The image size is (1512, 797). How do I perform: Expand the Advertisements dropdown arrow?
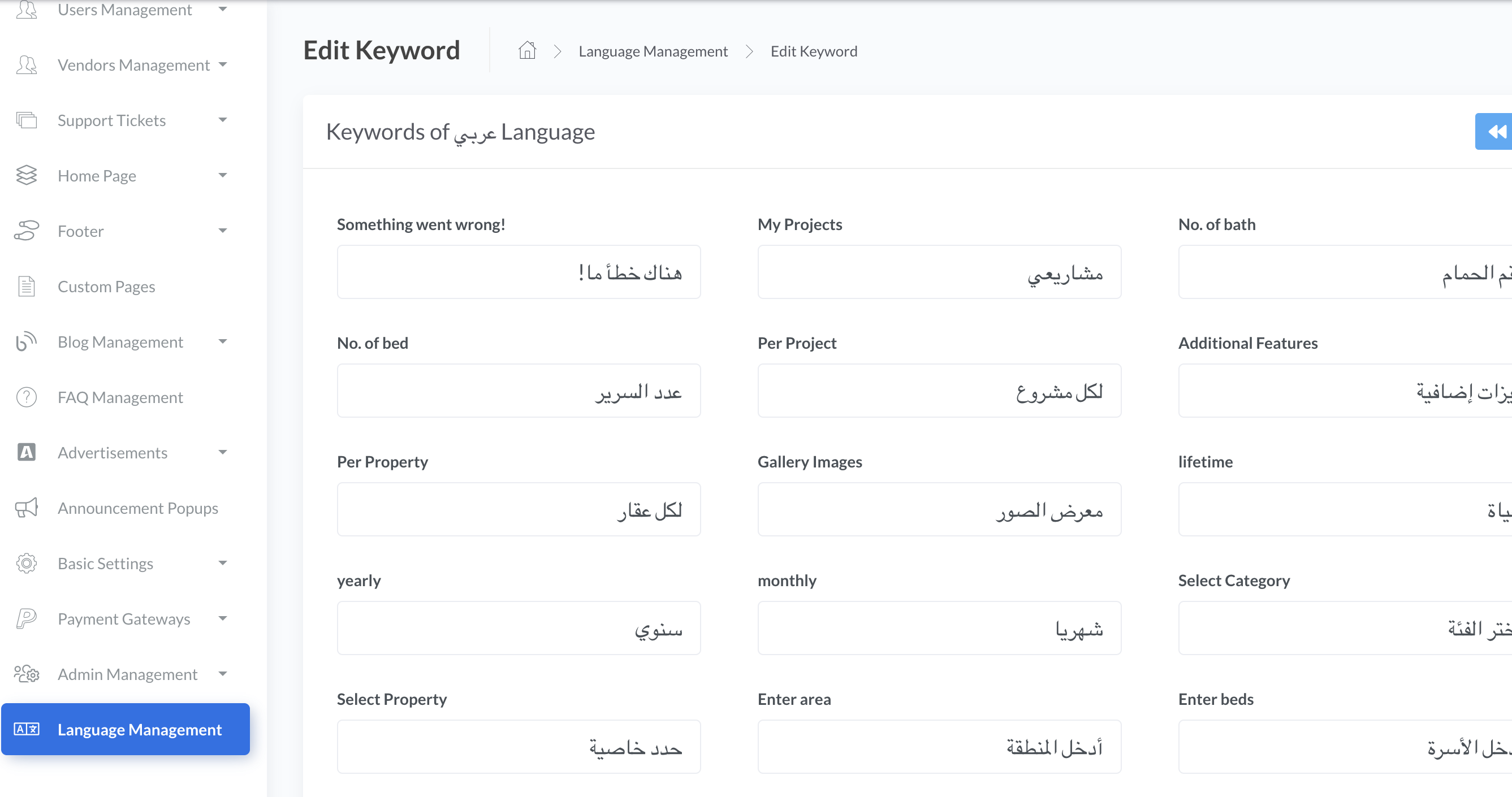[x=222, y=453]
